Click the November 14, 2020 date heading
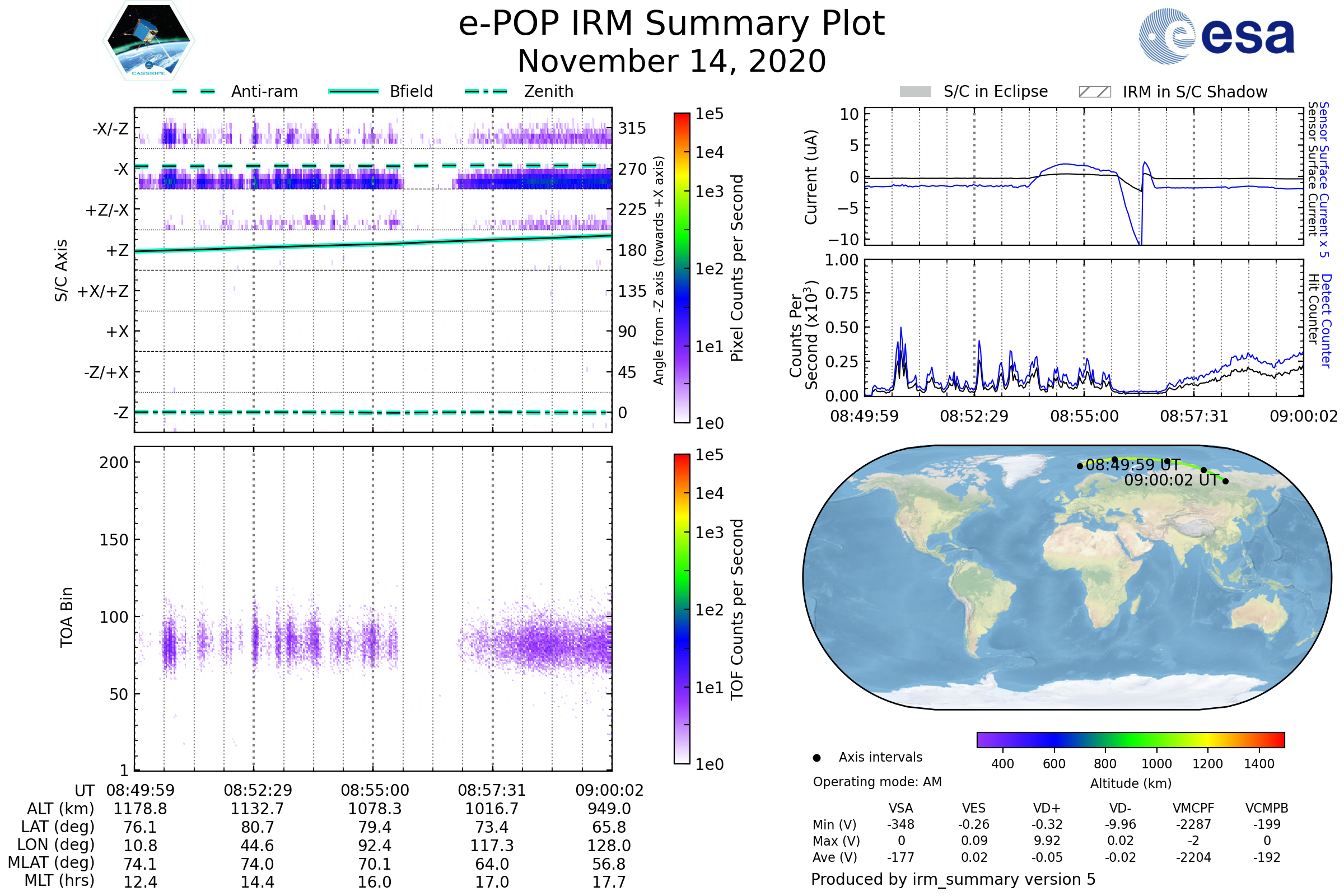Viewport: 1344px width, 896px height. point(671,62)
